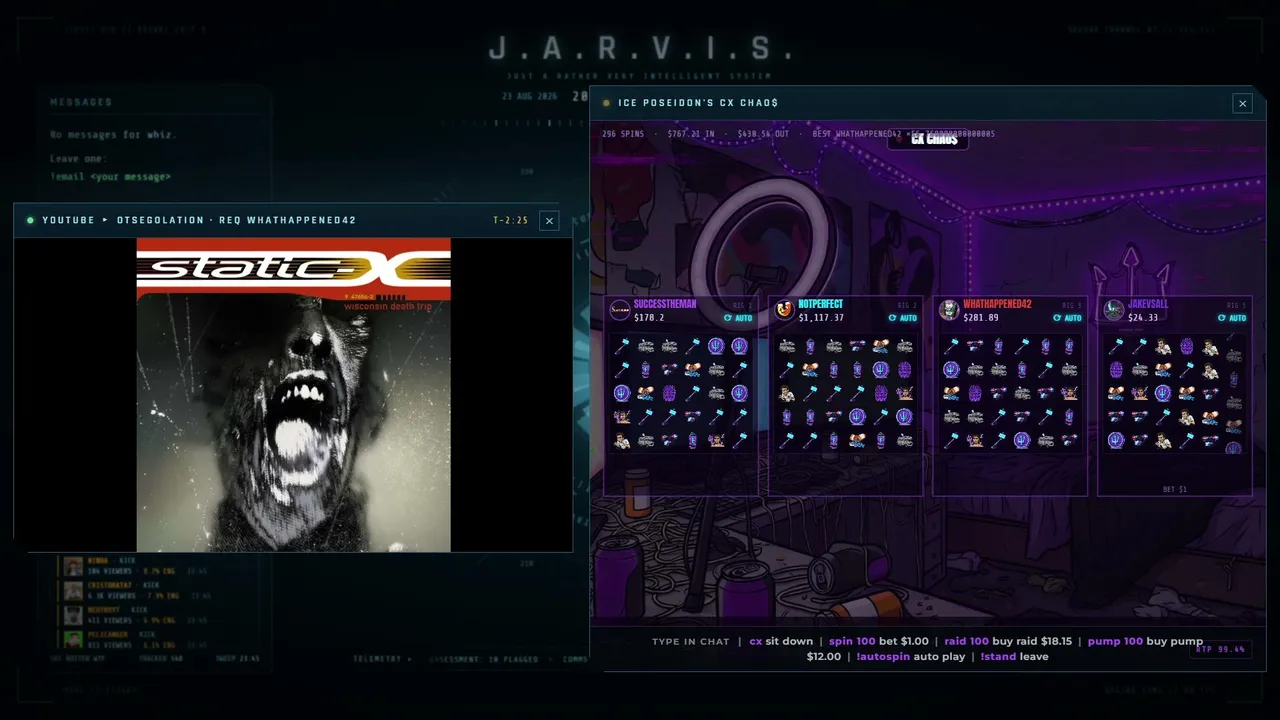Click the $438.54 OUT stat
The width and height of the screenshot is (1280, 720).
coord(763,134)
